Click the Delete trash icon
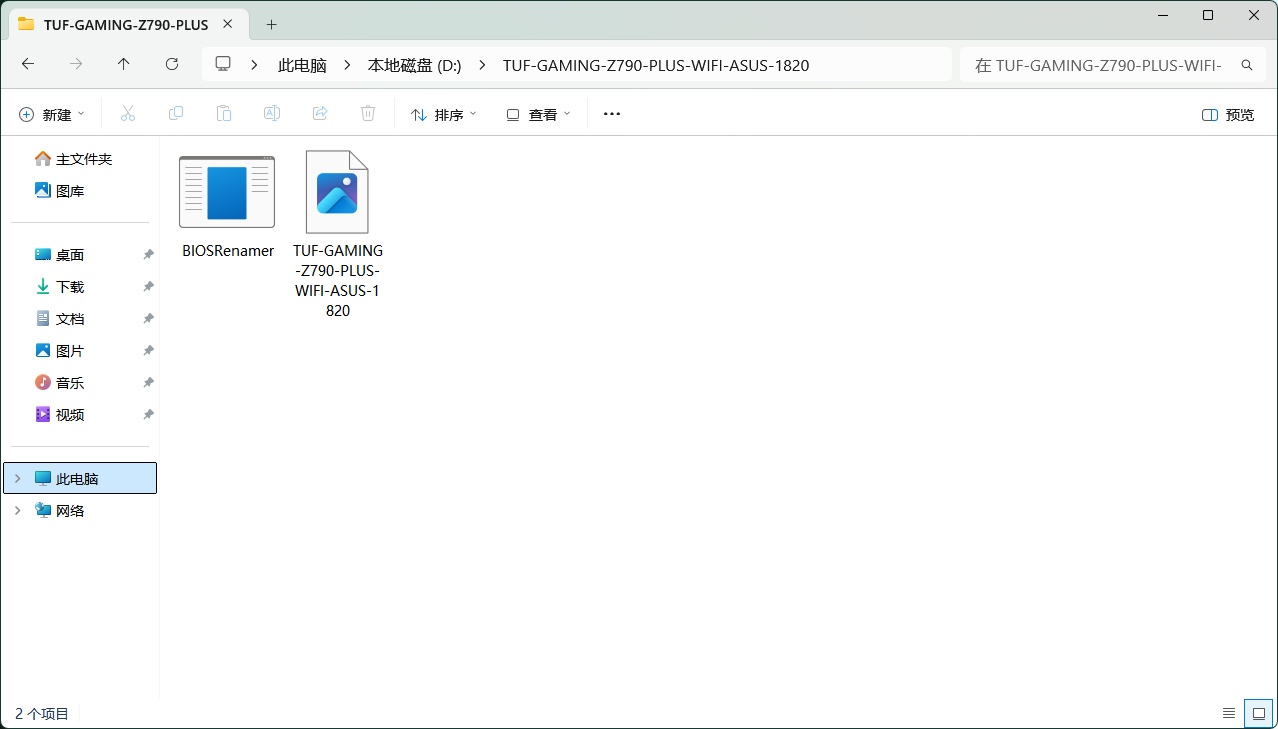This screenshot has height=729, width=1278. click(368, 114)
